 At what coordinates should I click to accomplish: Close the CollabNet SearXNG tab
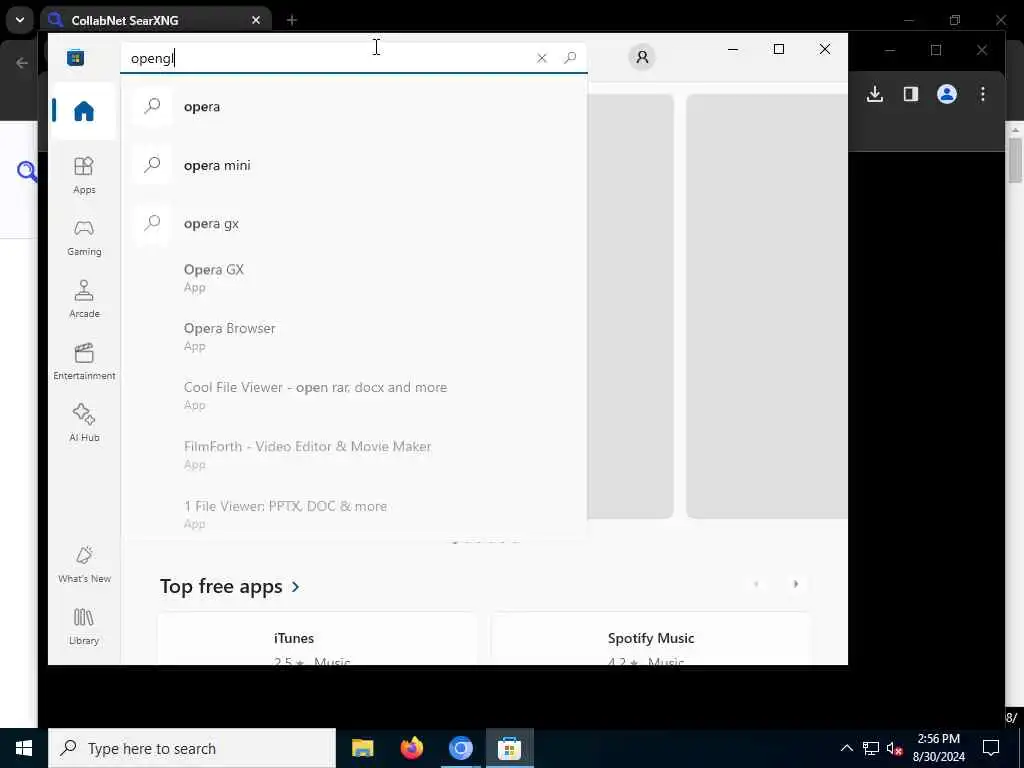pyautogui.click(x=256, y=20)
